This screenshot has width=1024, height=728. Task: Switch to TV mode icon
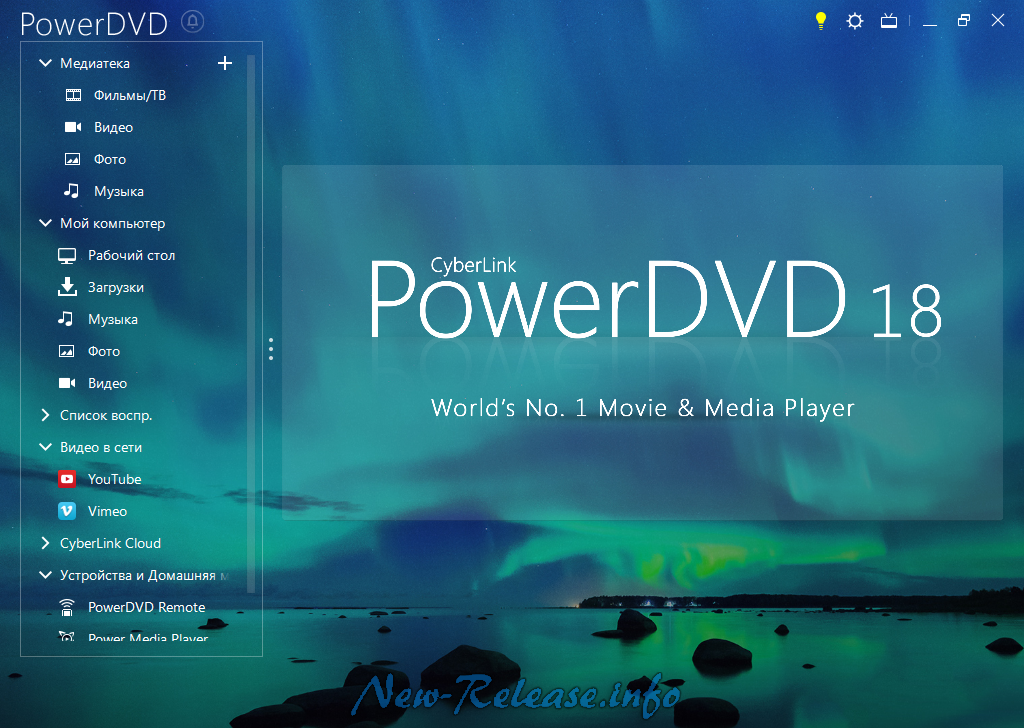(889, 22)
